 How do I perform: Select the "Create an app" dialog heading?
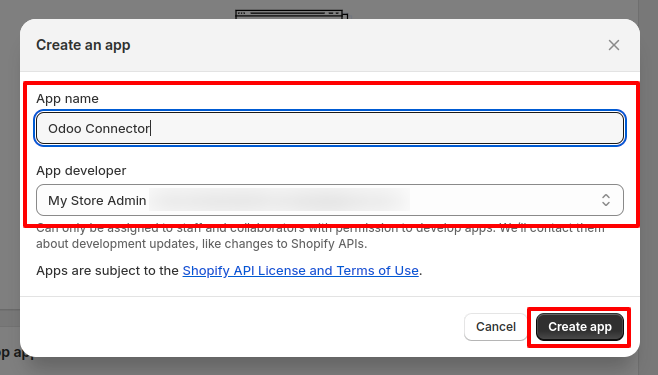(x=83, y=45)
